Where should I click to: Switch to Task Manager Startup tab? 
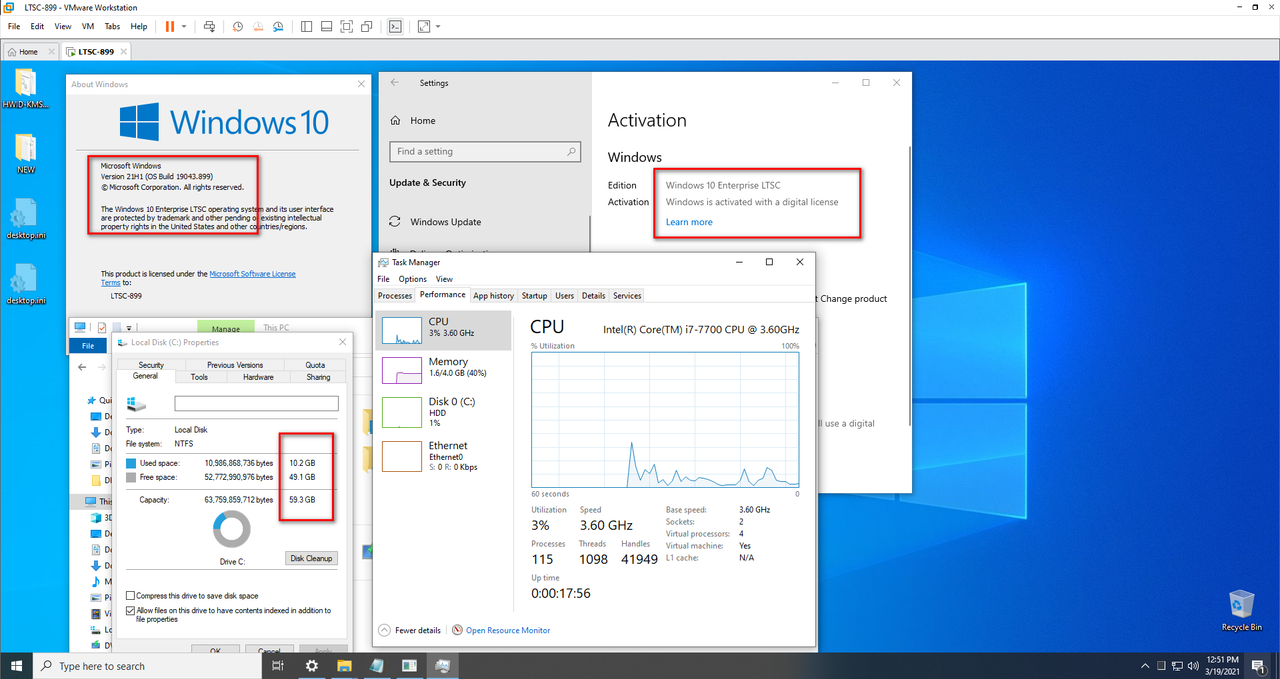[x=535, y=296]
